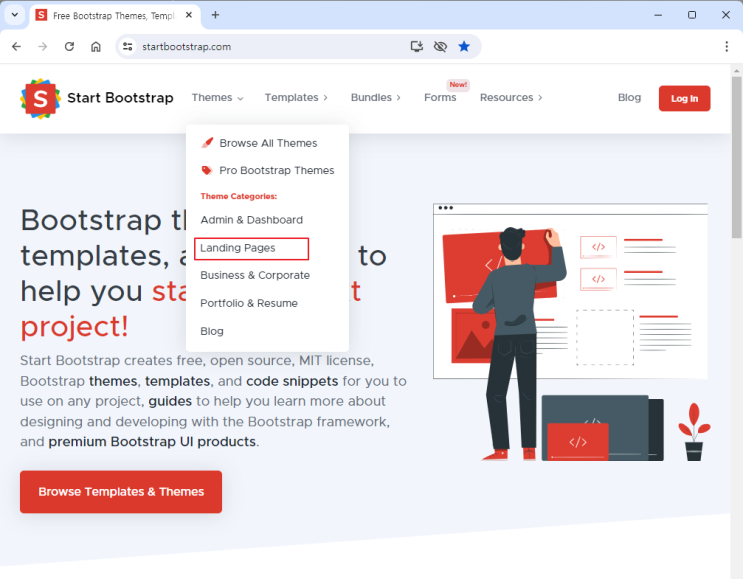Viewport: 743px width, 579px height.
Task: Open the tab search dropdown arrow
Action: [x=15, y=15]
